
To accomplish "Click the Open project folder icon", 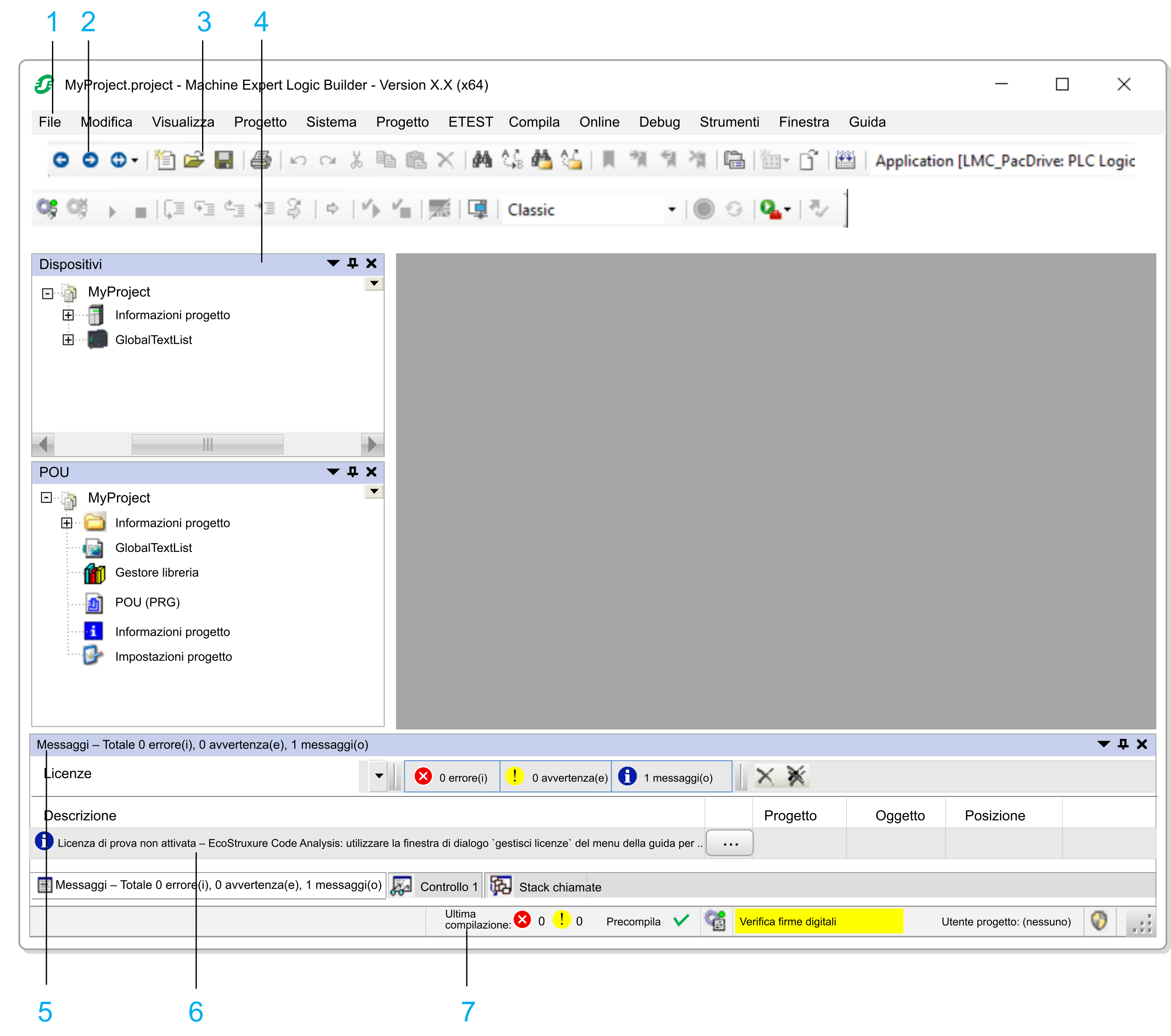I will 194,160.
